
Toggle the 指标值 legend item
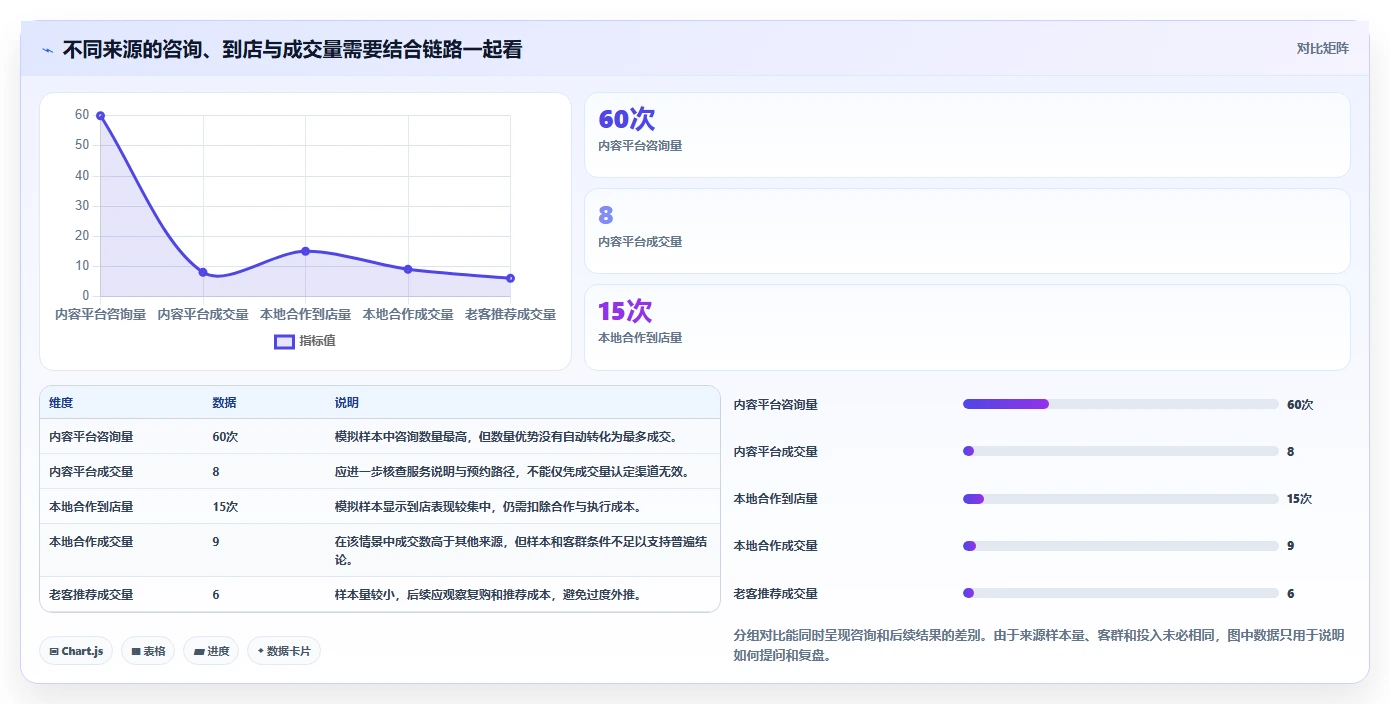click(x=305, y=341)
